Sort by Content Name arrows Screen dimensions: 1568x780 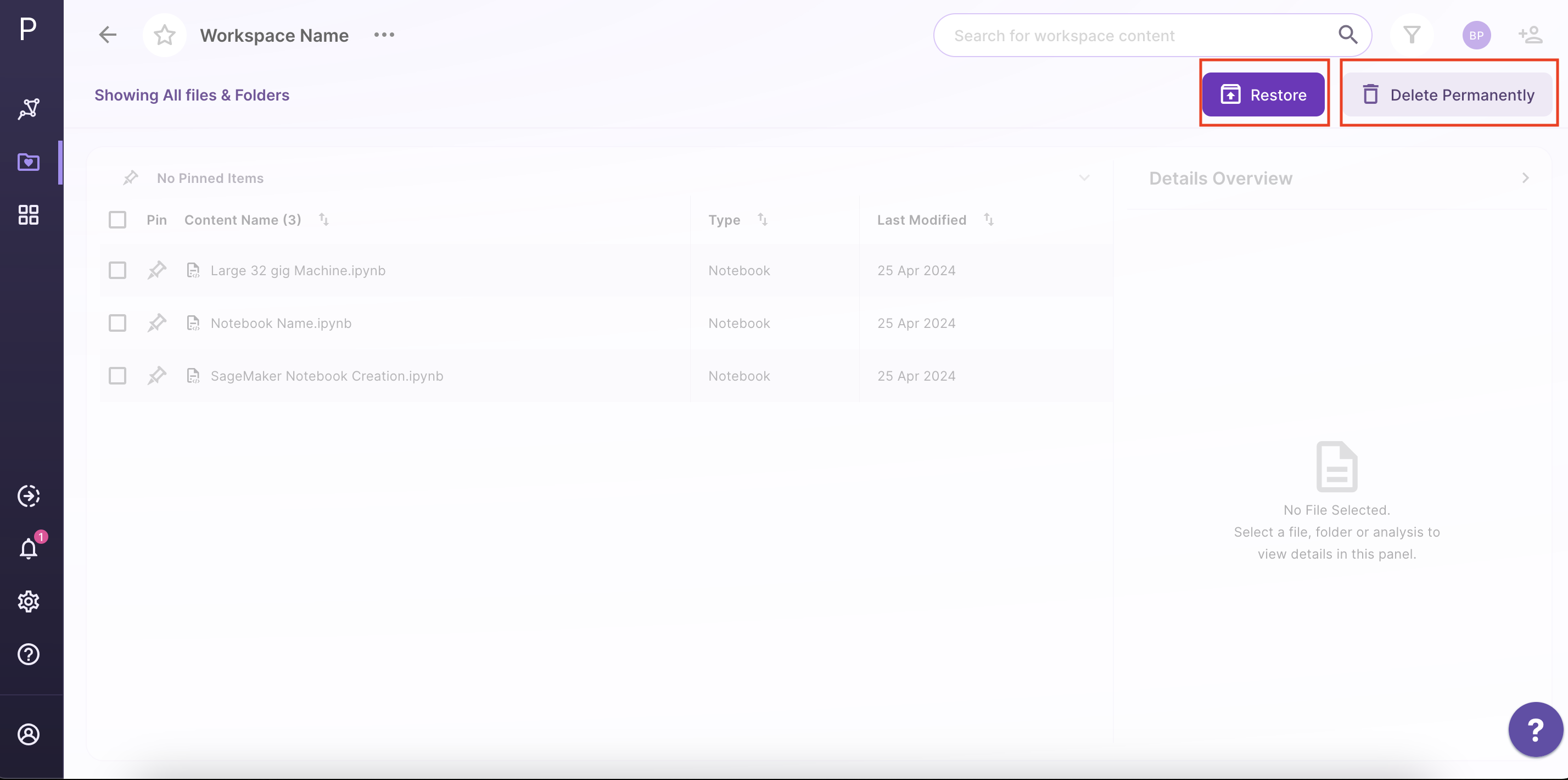point(324,220)
